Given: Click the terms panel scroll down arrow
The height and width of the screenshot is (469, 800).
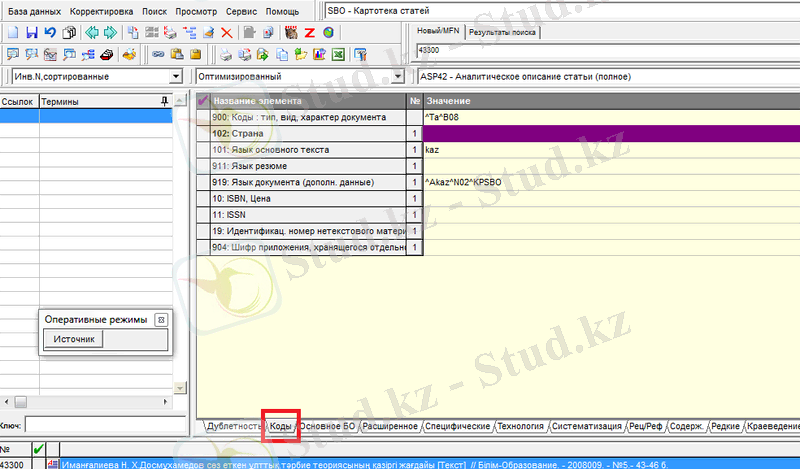Looking at the screenshot, I should pyautogui.click(x=180, y=388).
